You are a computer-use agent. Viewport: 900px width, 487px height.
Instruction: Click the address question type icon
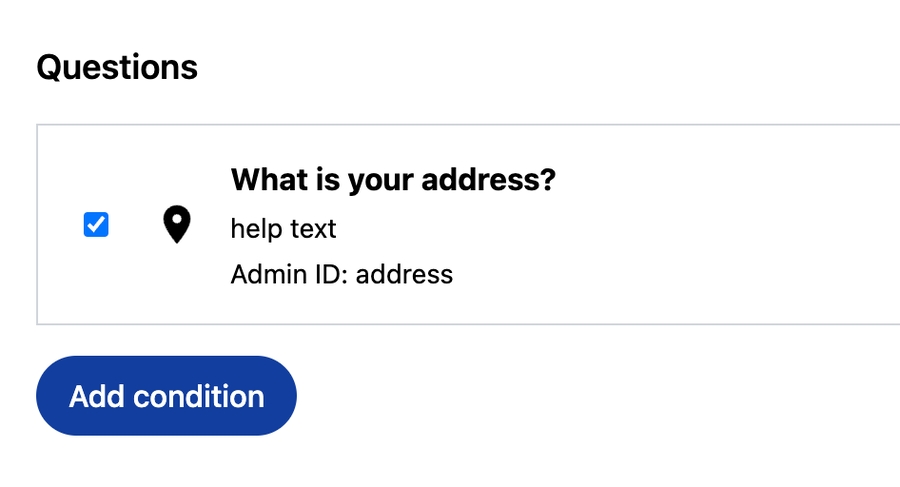pos(176,225)
